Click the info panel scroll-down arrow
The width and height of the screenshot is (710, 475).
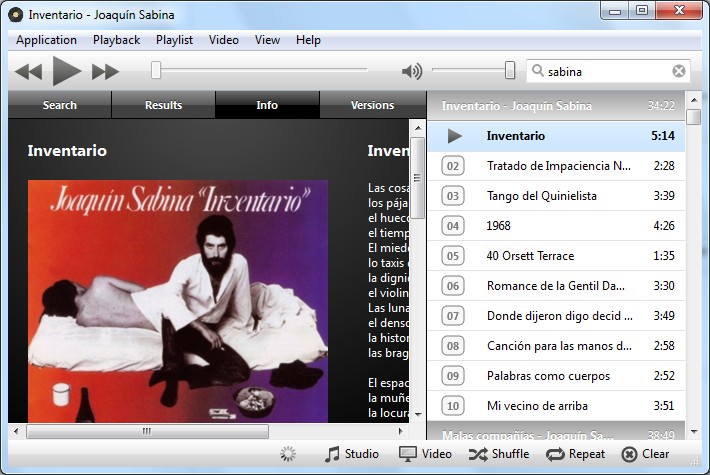[418, 414]
